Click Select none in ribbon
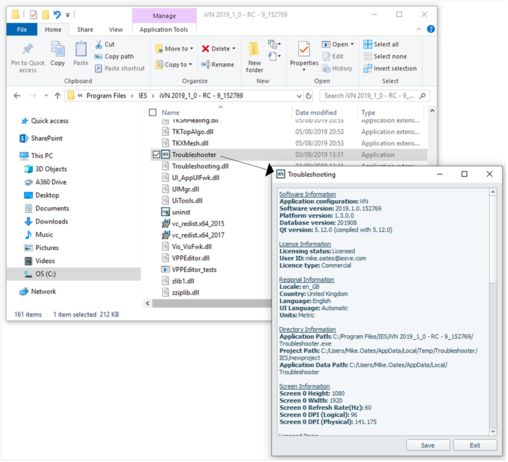508x462 pixels. (x=385, y=57)
